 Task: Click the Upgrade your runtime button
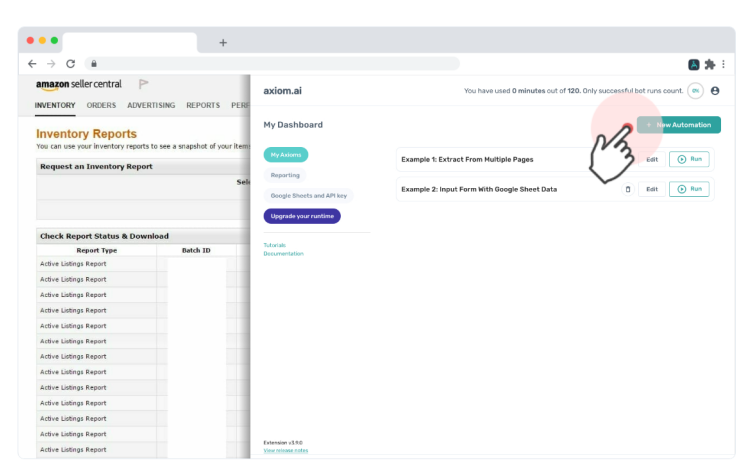pyautogui.click(x=302, y=216)
